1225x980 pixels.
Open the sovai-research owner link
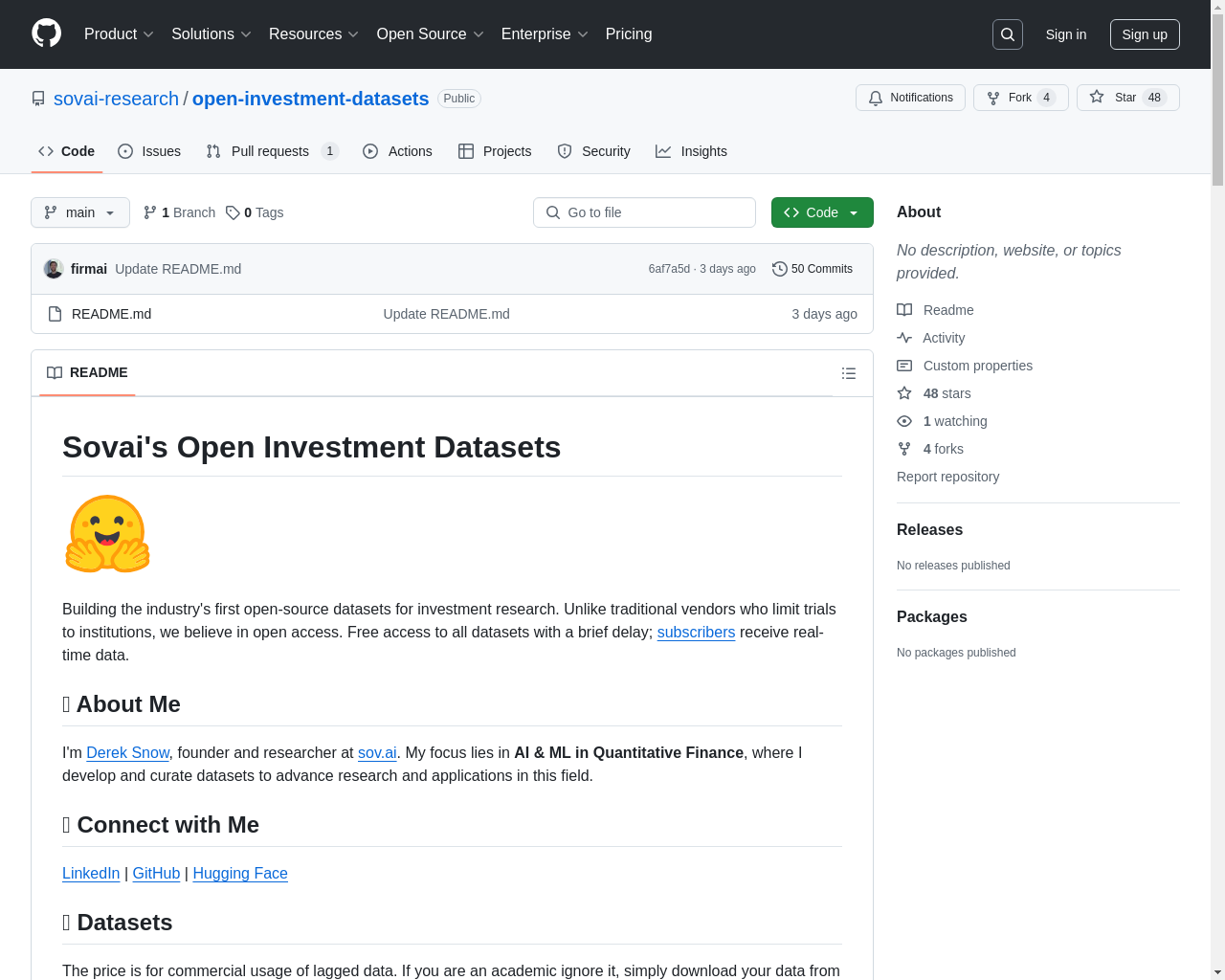(116, 99)
